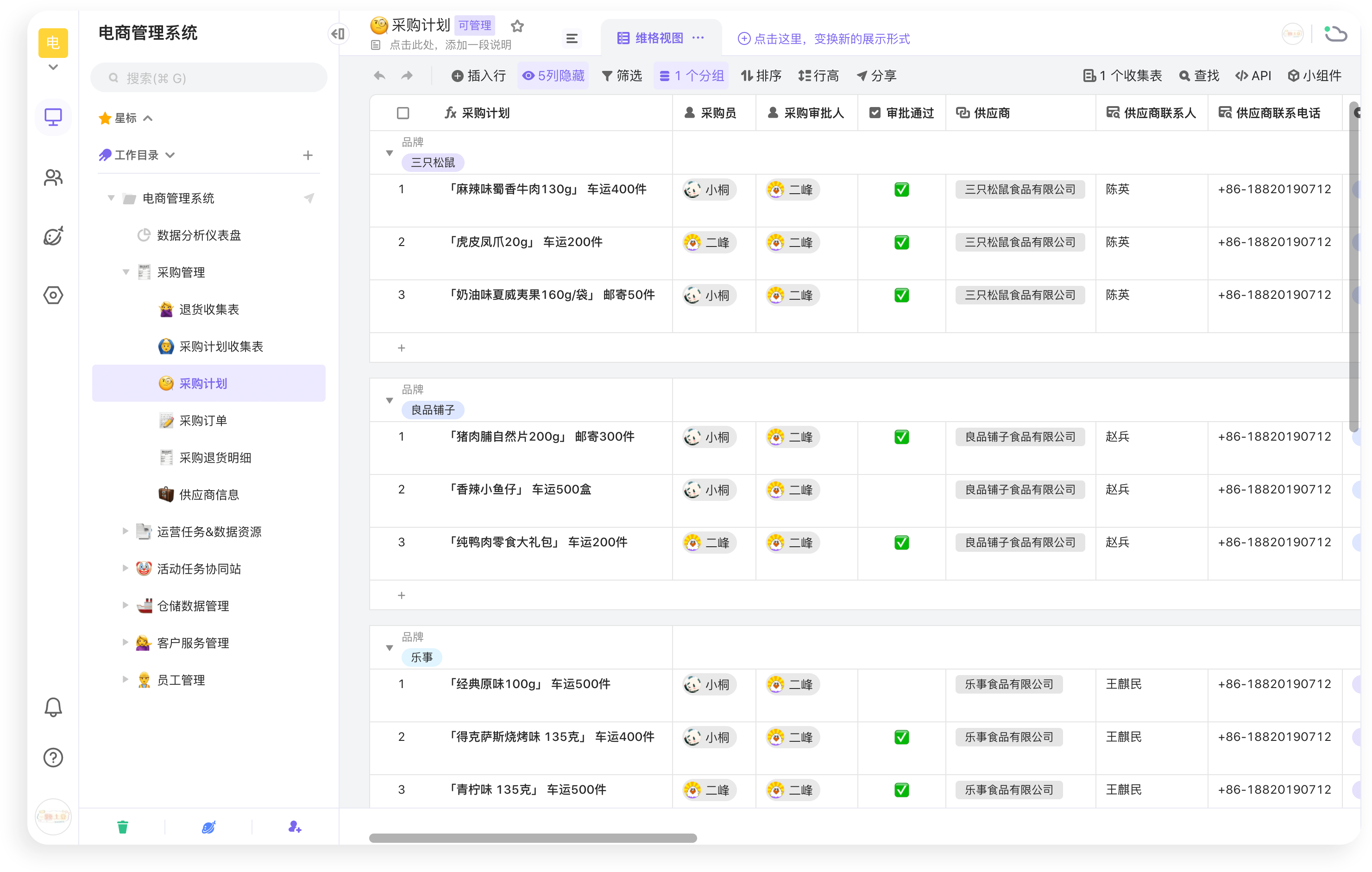
Task: Uncheck 审批通过 for 猪肉脯自然片200g row
Action: click(x=901, y=437)
